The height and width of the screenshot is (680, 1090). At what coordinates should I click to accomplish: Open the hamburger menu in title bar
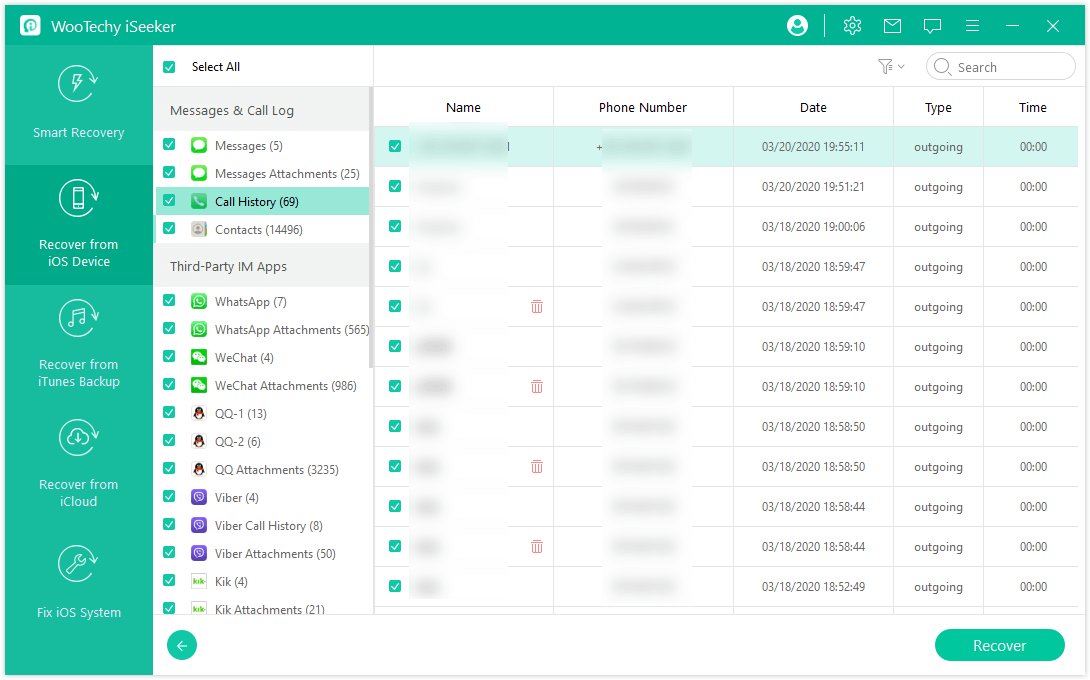pos(972,26)
